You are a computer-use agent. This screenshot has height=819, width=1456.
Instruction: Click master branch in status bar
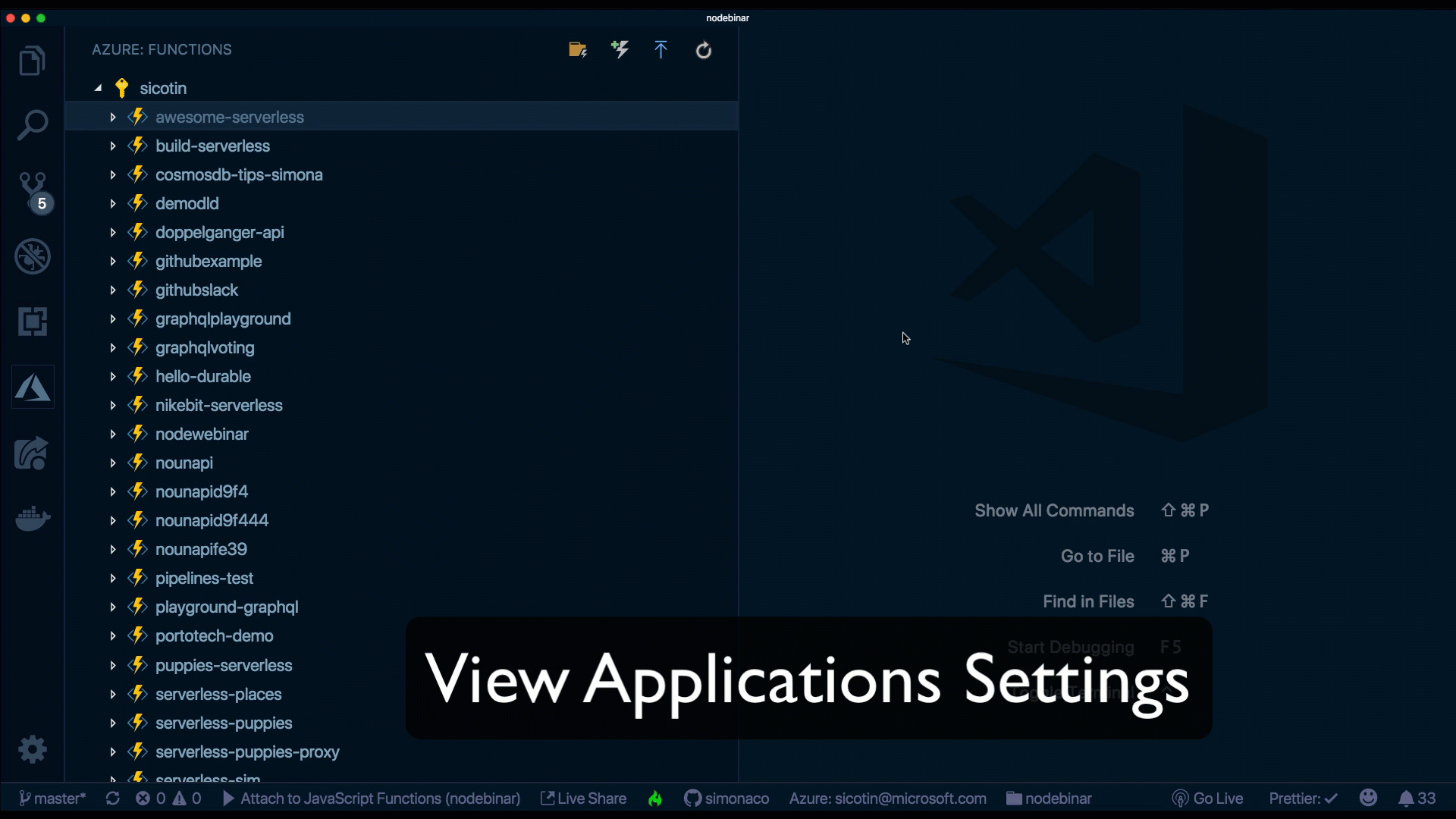[52, 799]
